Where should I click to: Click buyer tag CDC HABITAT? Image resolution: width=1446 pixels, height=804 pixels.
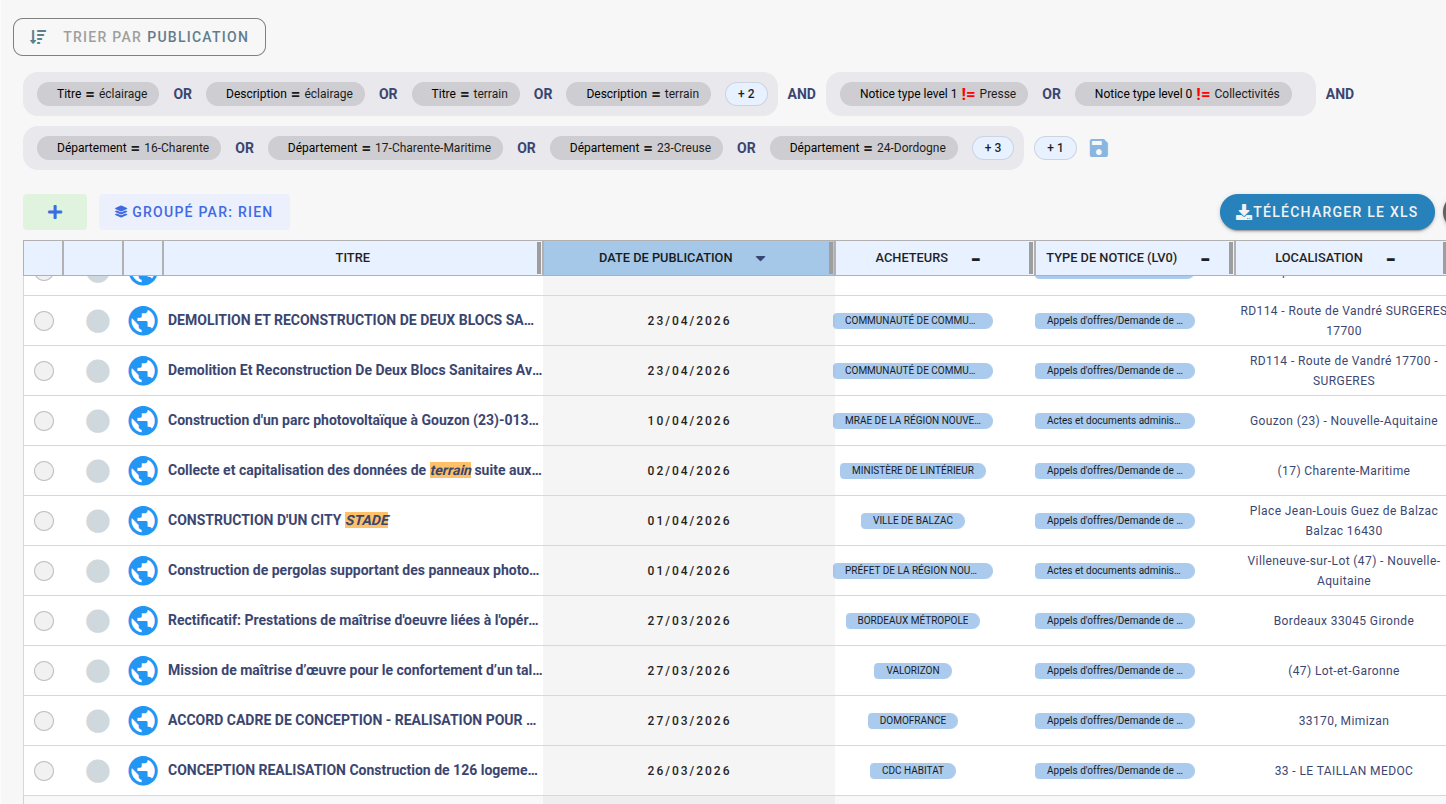click(x=913, y=770)
